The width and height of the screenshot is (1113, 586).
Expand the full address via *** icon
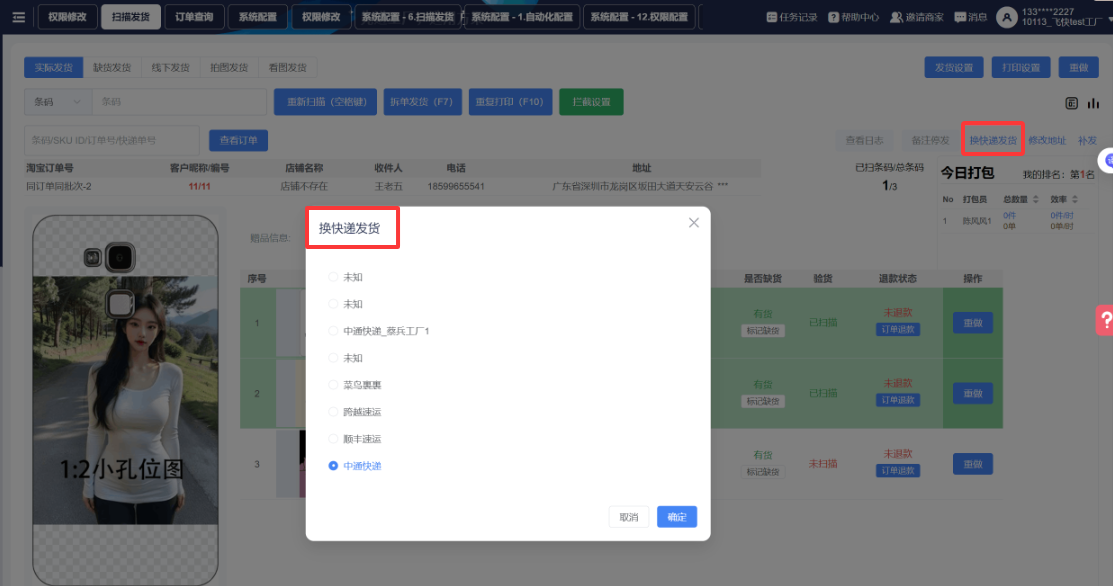723,186
